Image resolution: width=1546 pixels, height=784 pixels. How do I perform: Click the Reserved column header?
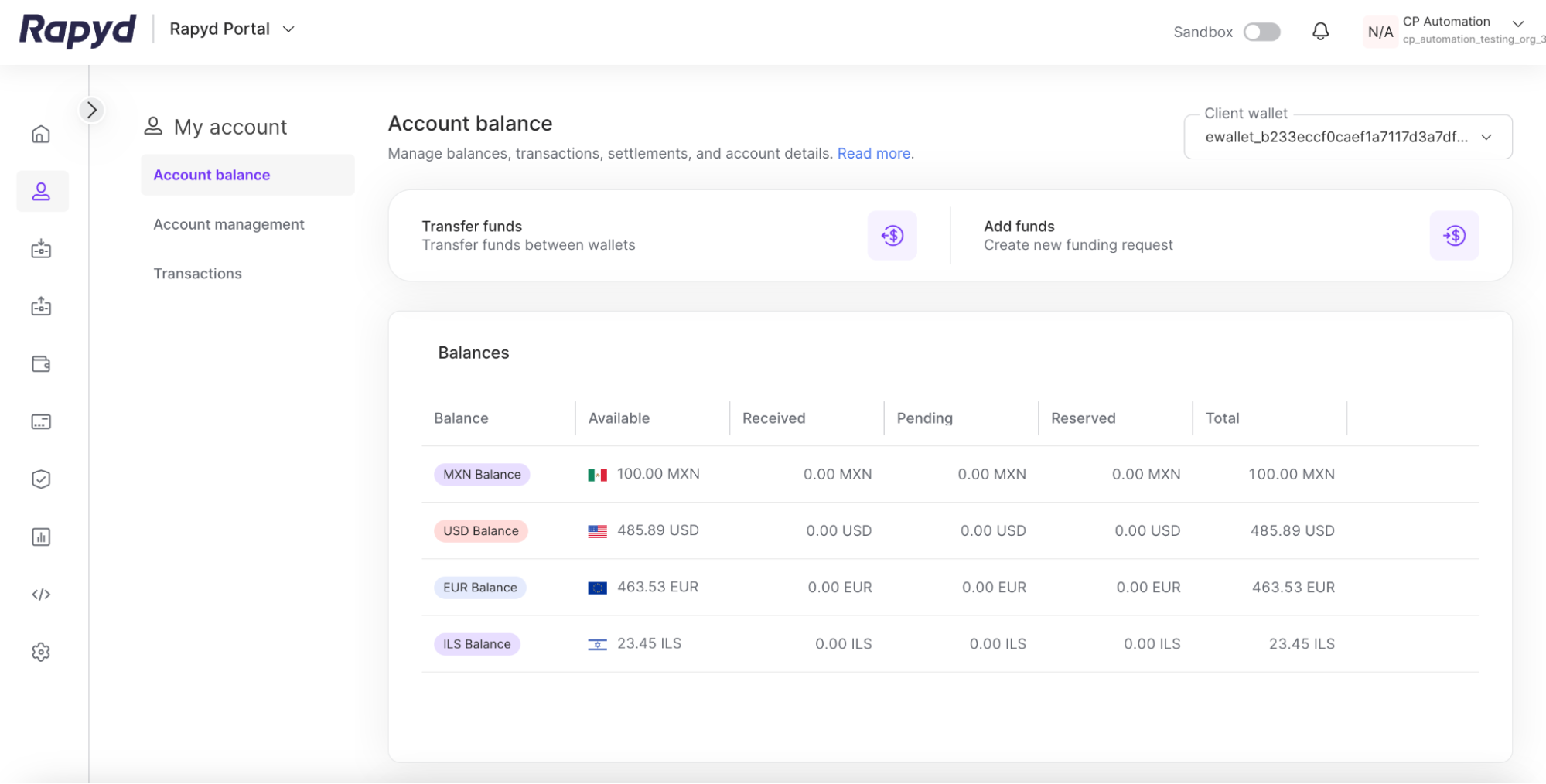1083,418
